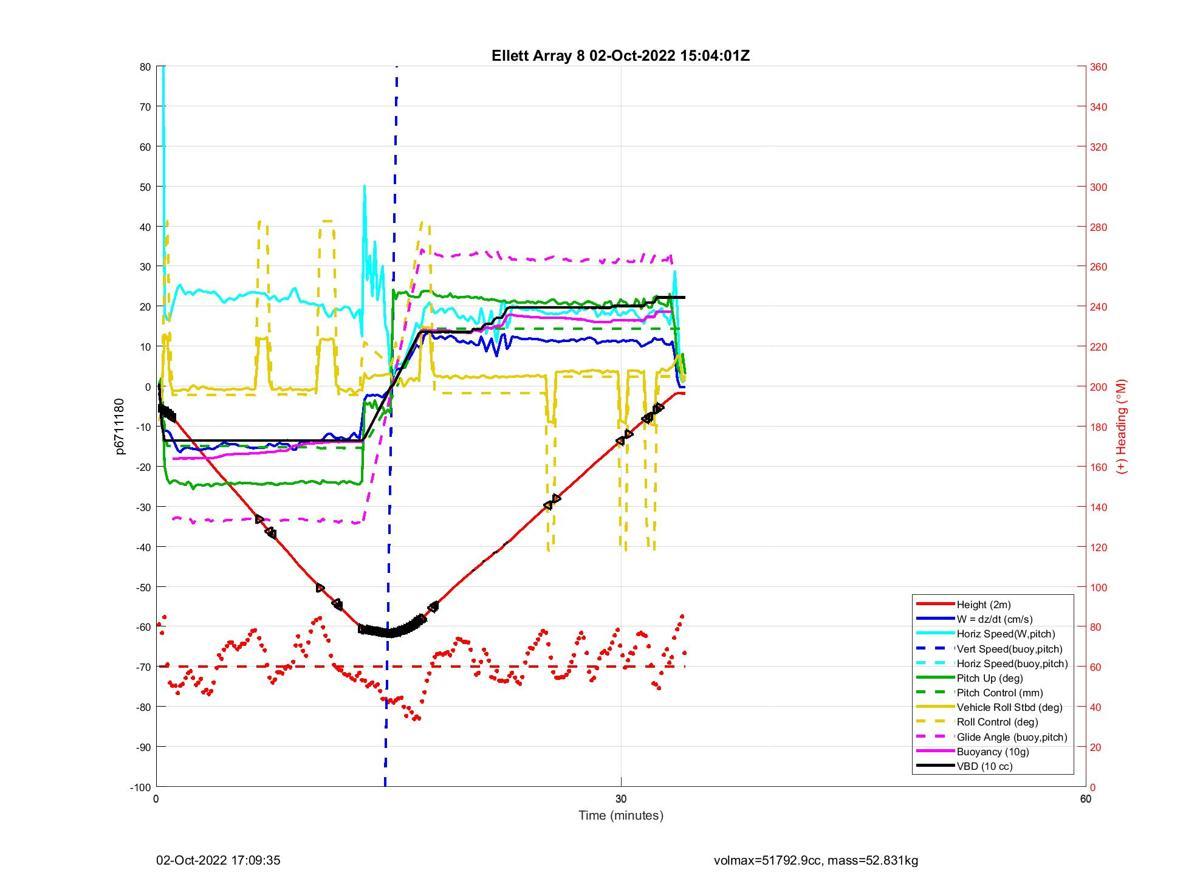Click the -50 tick on left axis

pyautogui.click(x=142, y=587)
